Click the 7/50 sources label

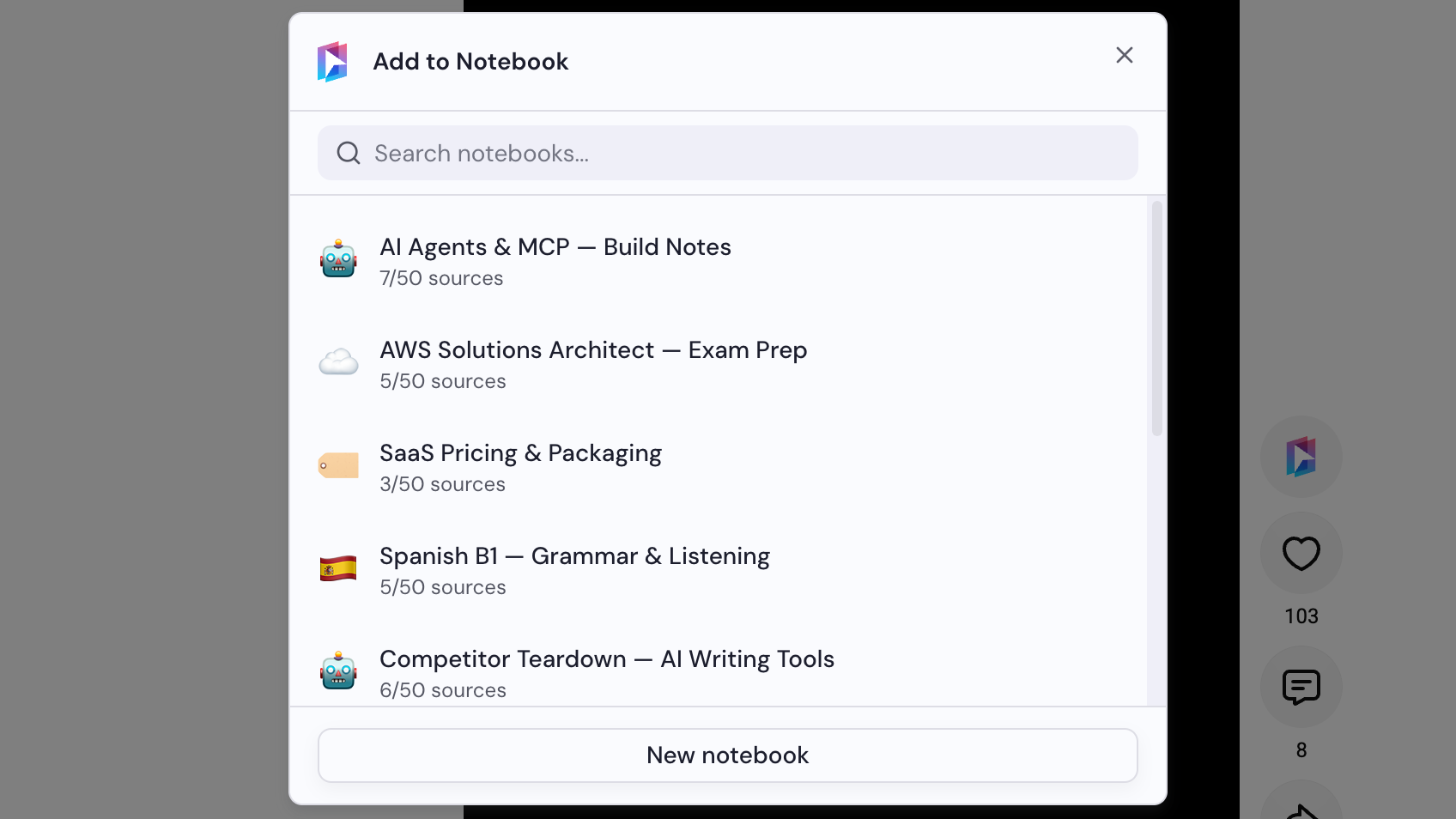[x=441, y=278]
